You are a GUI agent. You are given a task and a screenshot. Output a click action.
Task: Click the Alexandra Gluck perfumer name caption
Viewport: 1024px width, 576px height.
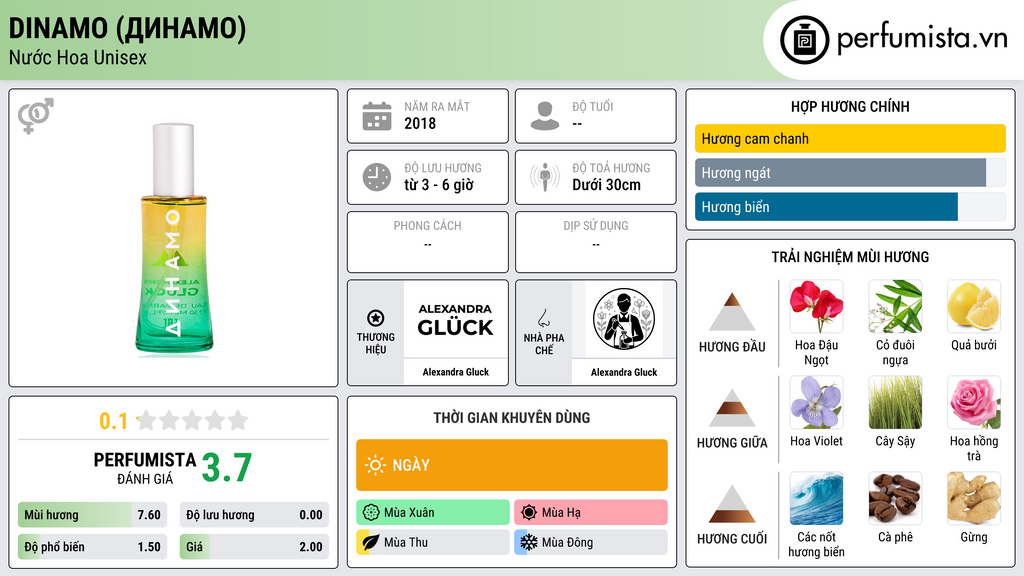pyautogui.click(x=624, y=372)
